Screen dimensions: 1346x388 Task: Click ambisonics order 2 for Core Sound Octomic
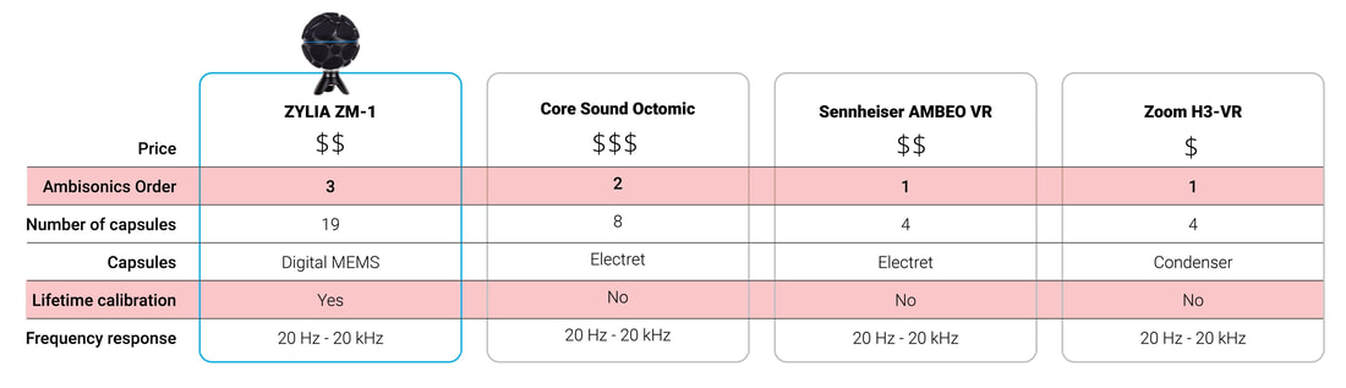pyautogui.click(x=617, y=185)
